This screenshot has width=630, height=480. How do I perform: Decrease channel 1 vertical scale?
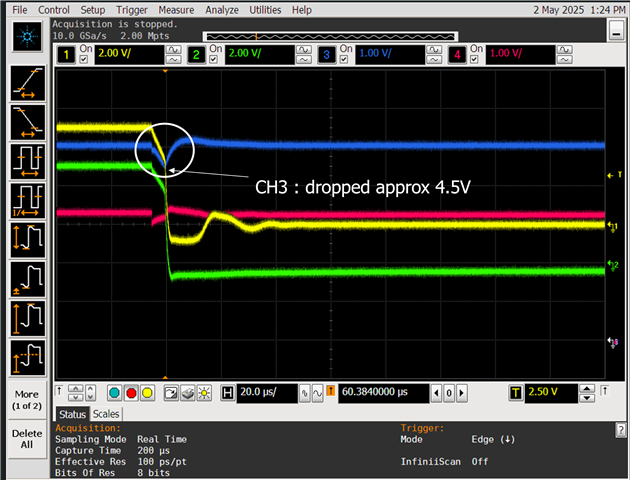(x=174, y=59)
